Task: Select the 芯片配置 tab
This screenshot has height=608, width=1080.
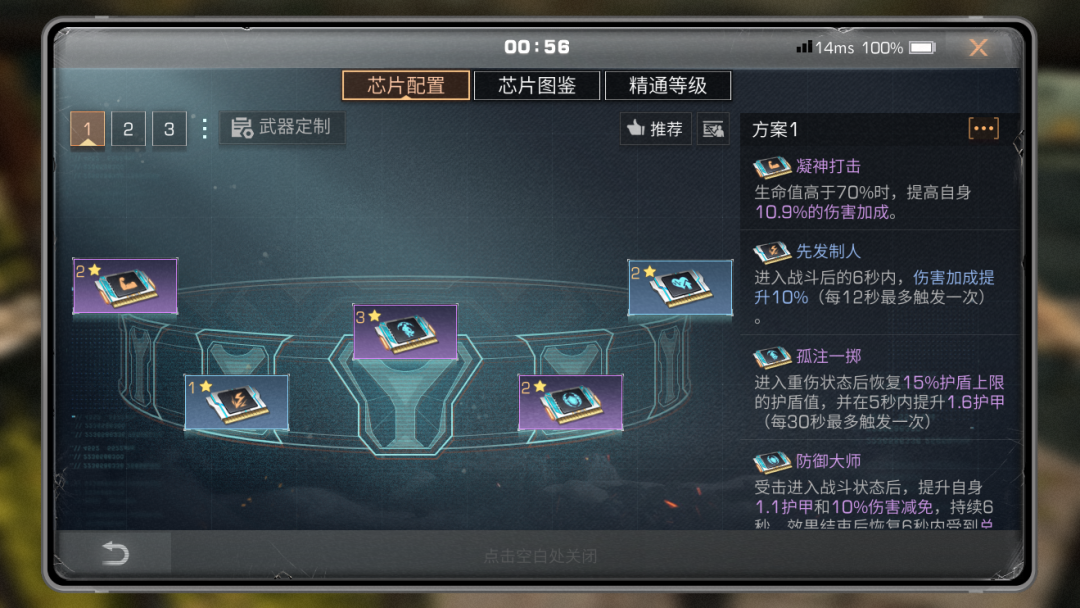Action: click(406, 85)
